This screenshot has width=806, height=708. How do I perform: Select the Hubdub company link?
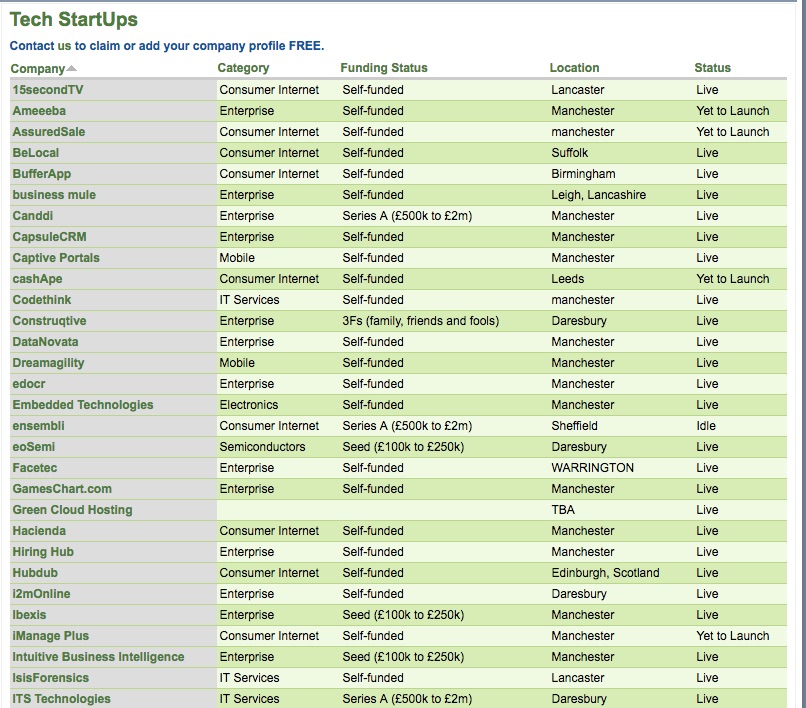34,573
